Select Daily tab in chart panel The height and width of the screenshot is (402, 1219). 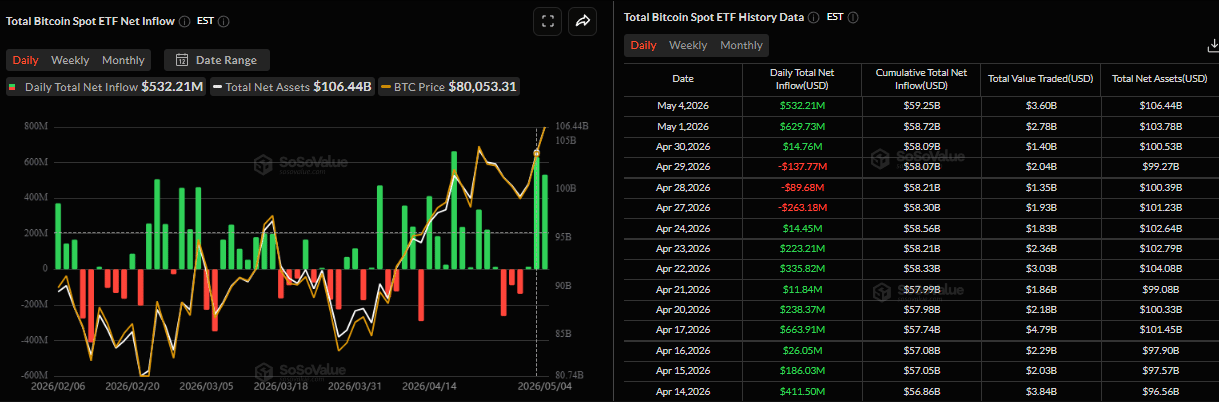pyautogui.click(x=25, y=60)
